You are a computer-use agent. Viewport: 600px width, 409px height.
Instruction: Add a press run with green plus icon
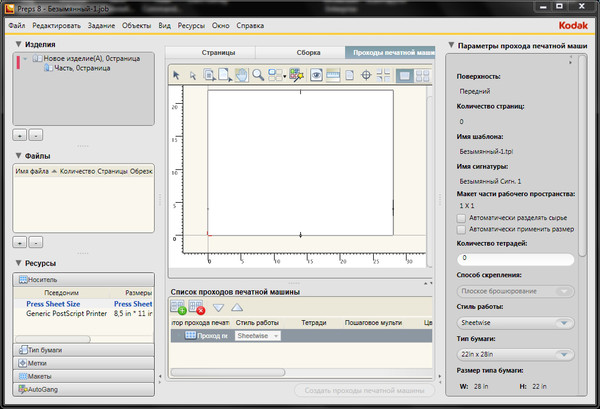click(180, 308)
